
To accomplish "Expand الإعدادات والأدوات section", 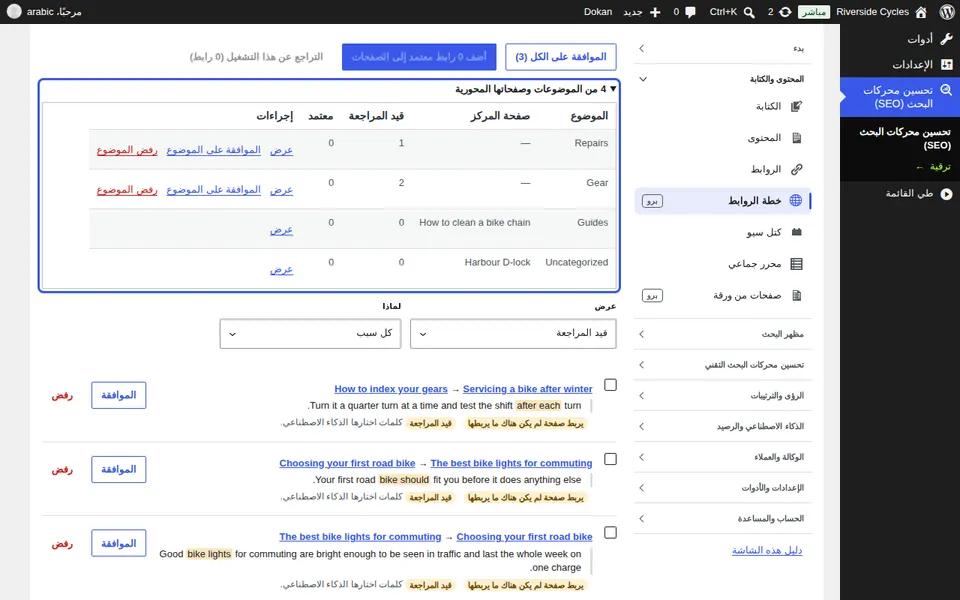I will (723, 488).
